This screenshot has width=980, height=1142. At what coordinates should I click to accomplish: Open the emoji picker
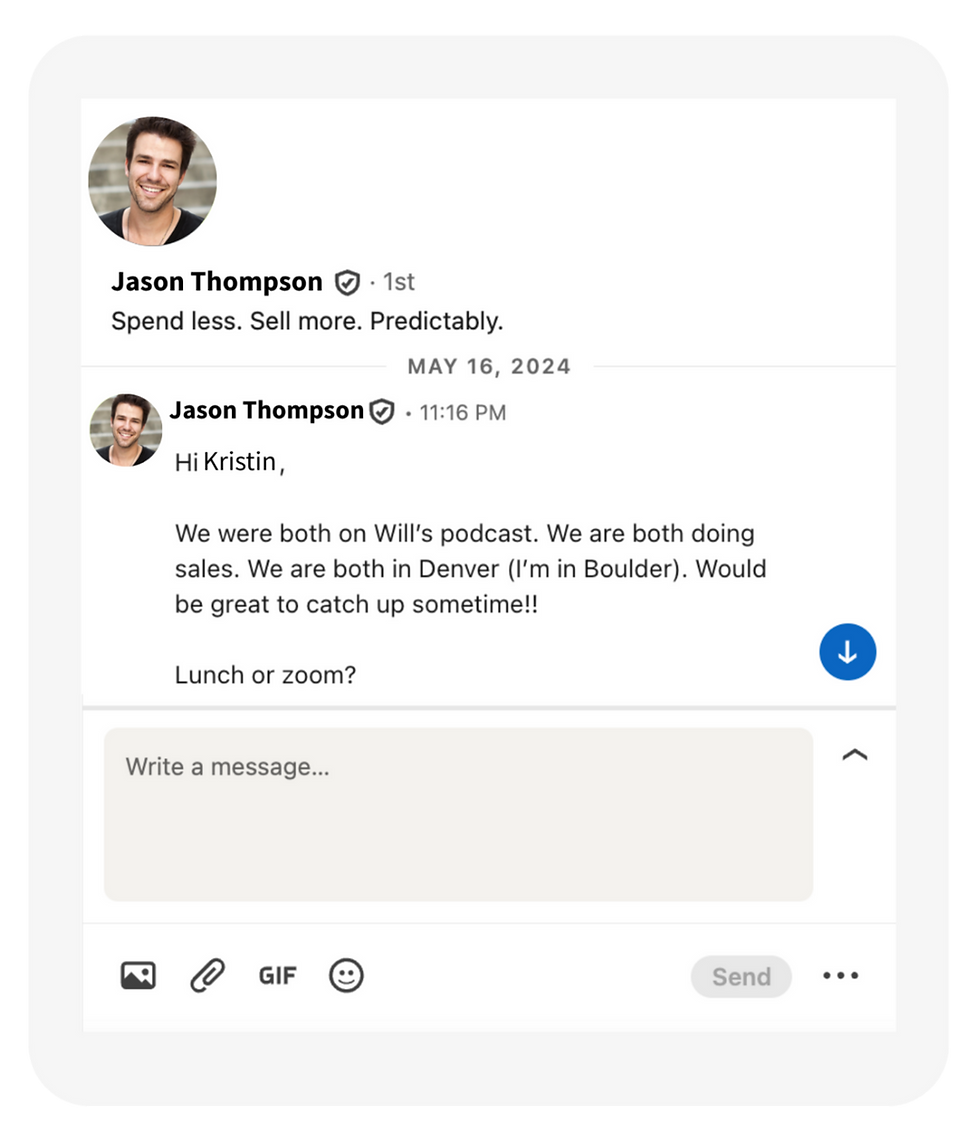coord(346,975)
